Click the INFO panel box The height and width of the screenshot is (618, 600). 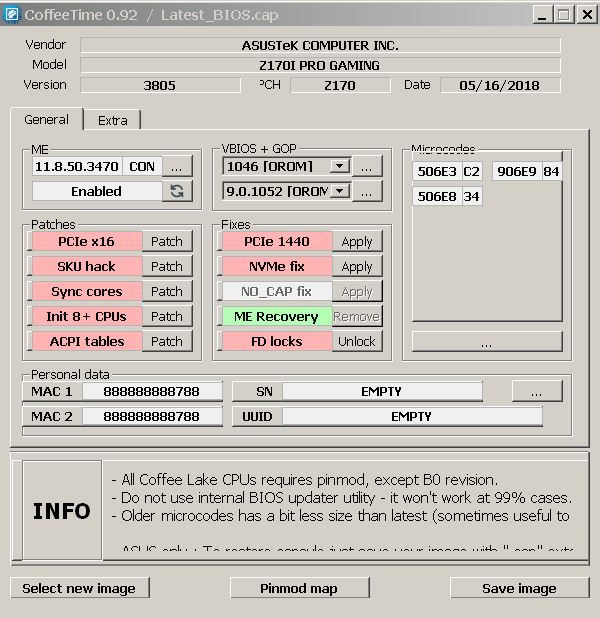point(62,510)
